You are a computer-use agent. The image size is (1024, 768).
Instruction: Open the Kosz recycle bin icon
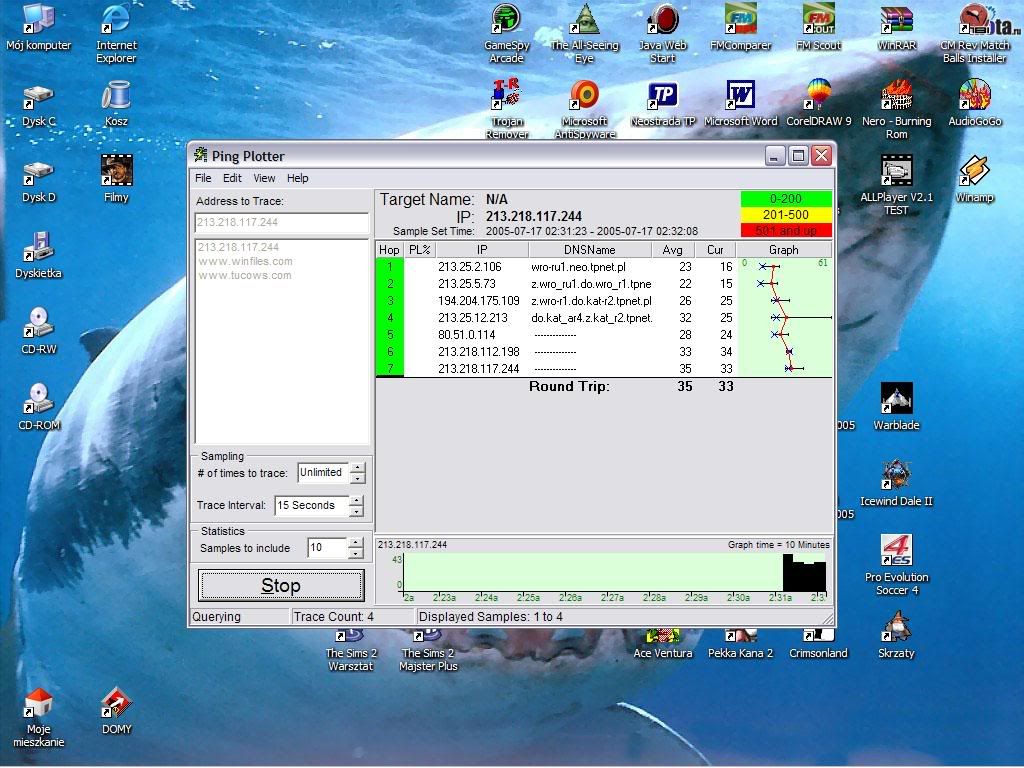point(116,96)
